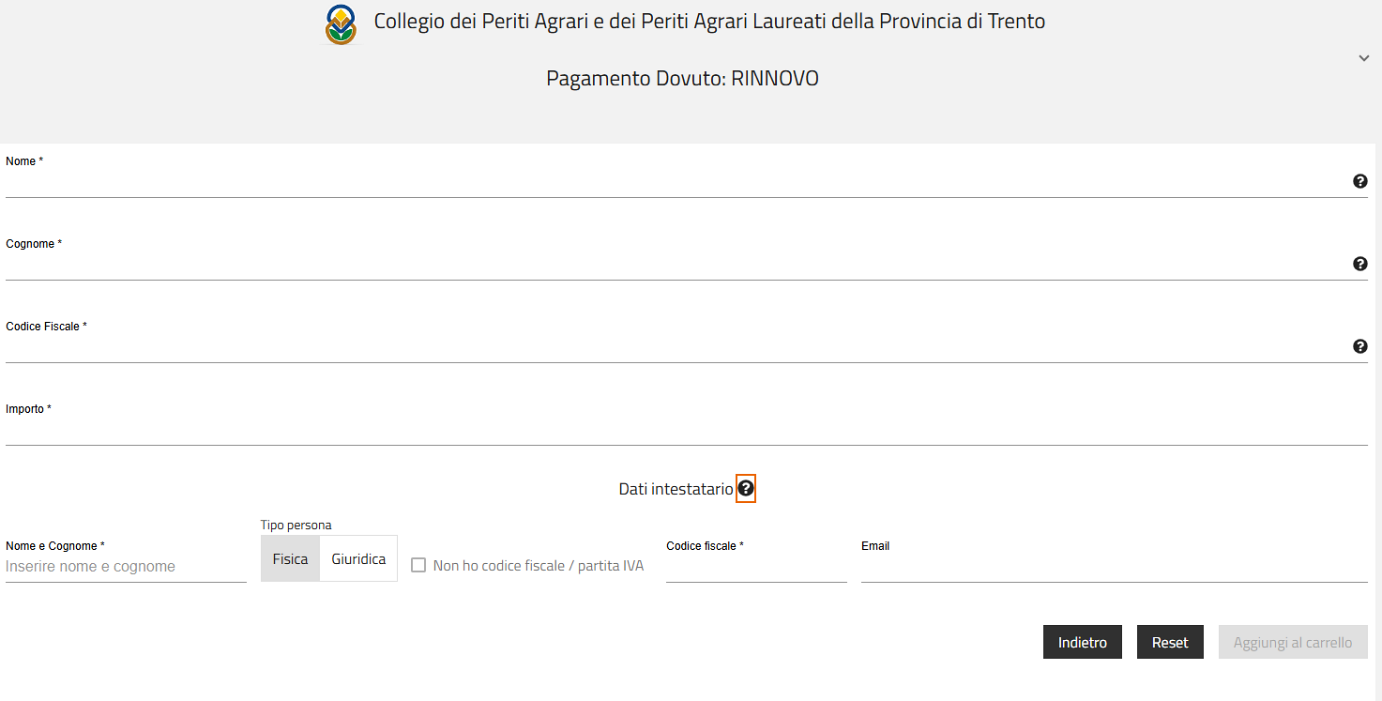Click the Email input field
This screenshot has height=701, width=1382.
tap(1113, 568)
